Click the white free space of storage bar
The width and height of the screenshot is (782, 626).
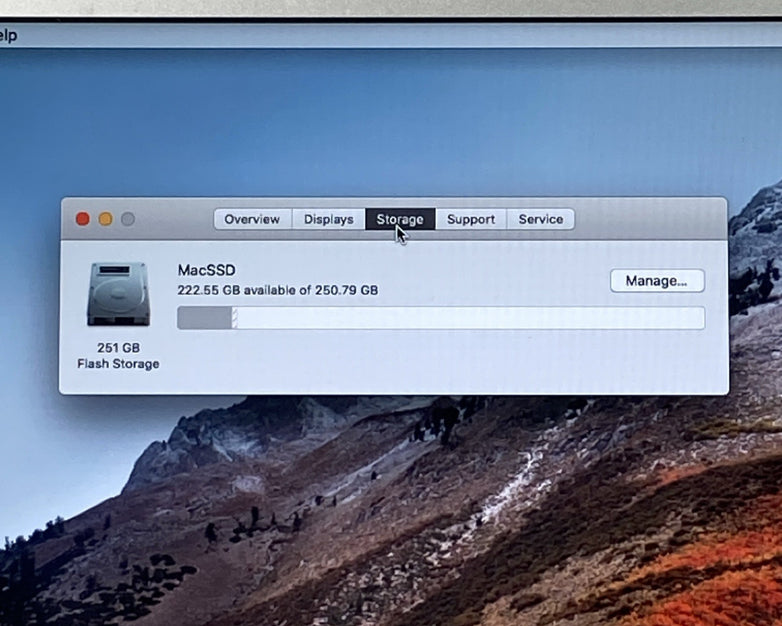pos(470,318)
